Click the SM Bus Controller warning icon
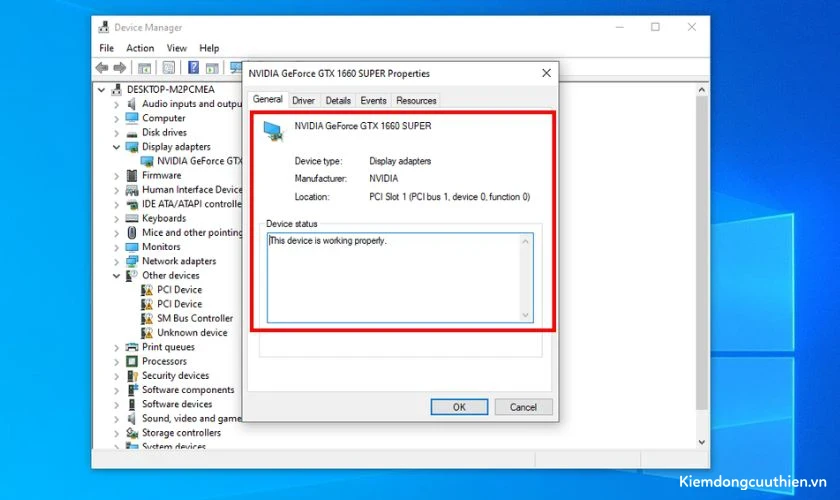The height and width of the screenshot is (500, 840). (146, 318)
